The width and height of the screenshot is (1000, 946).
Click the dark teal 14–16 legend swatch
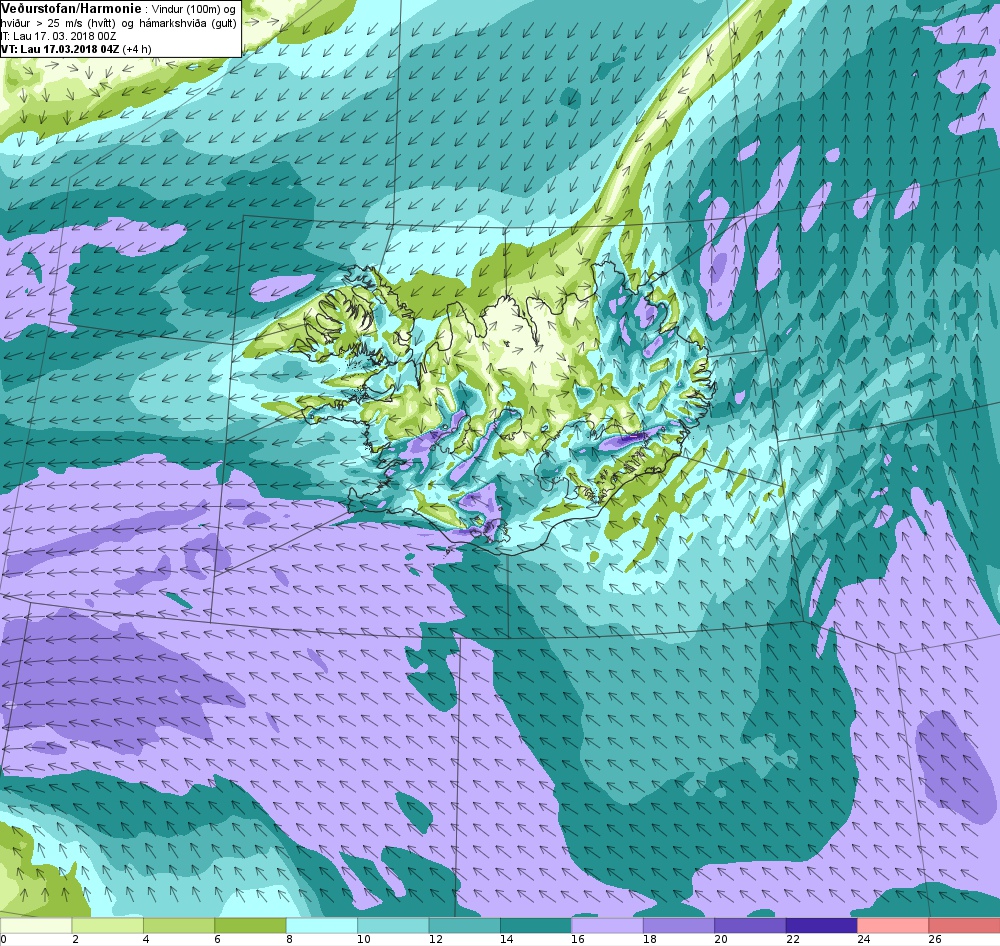coord(536,924)
